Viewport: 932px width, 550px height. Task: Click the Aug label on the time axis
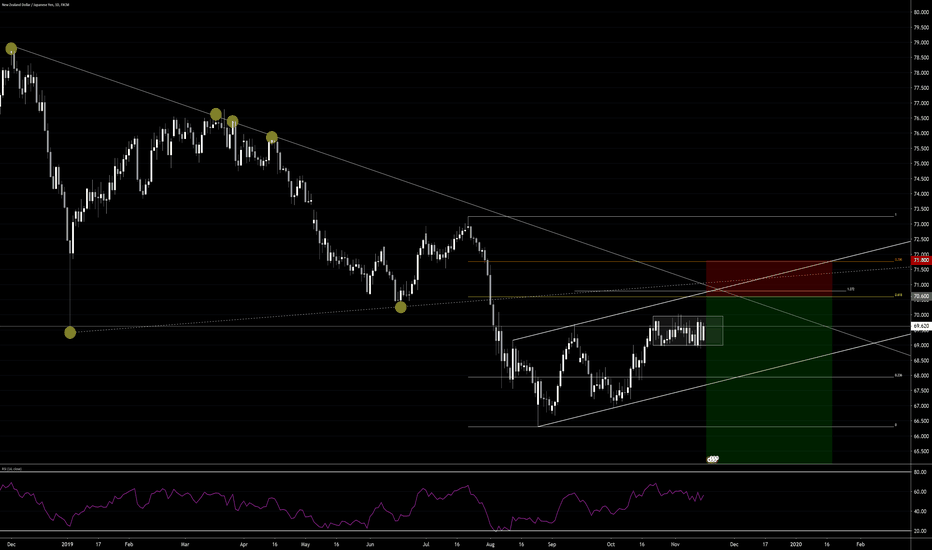[490, 544]
